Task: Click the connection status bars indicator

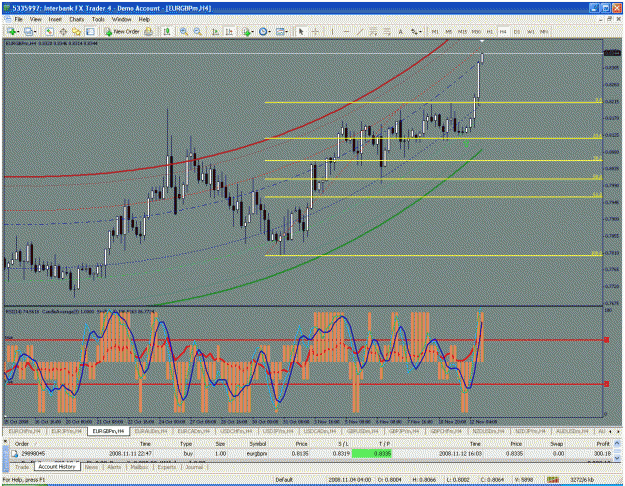Action: point(552,480)
